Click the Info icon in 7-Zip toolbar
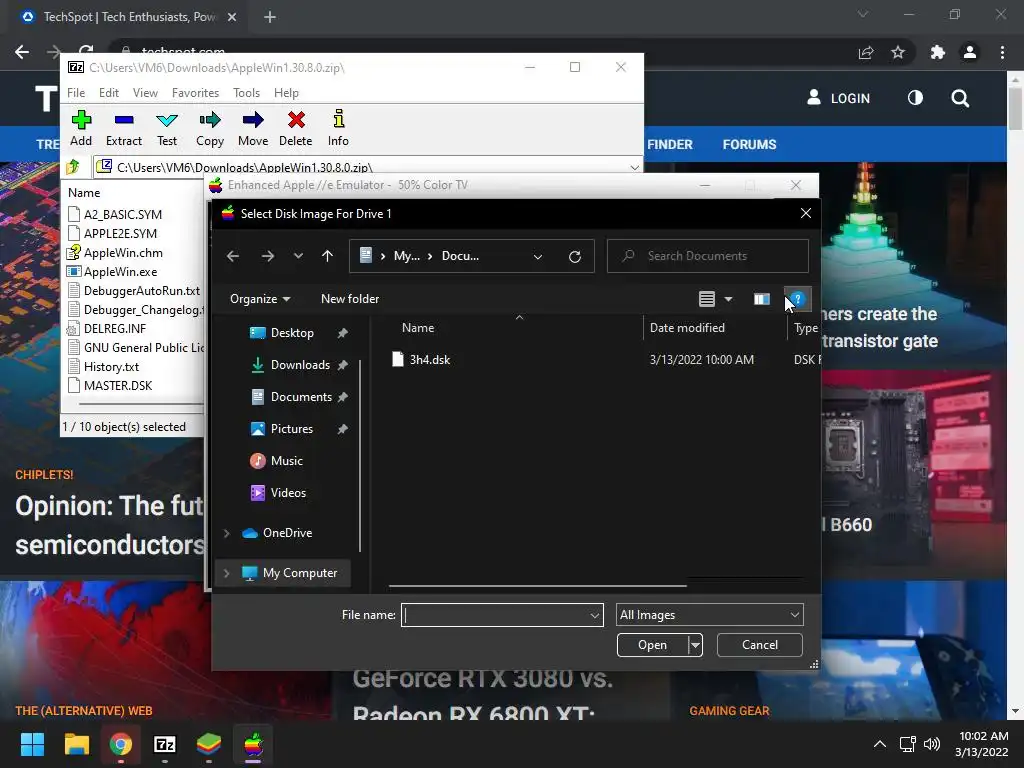The width and height of the screenshot is (1024, 768). pos(338,119)
